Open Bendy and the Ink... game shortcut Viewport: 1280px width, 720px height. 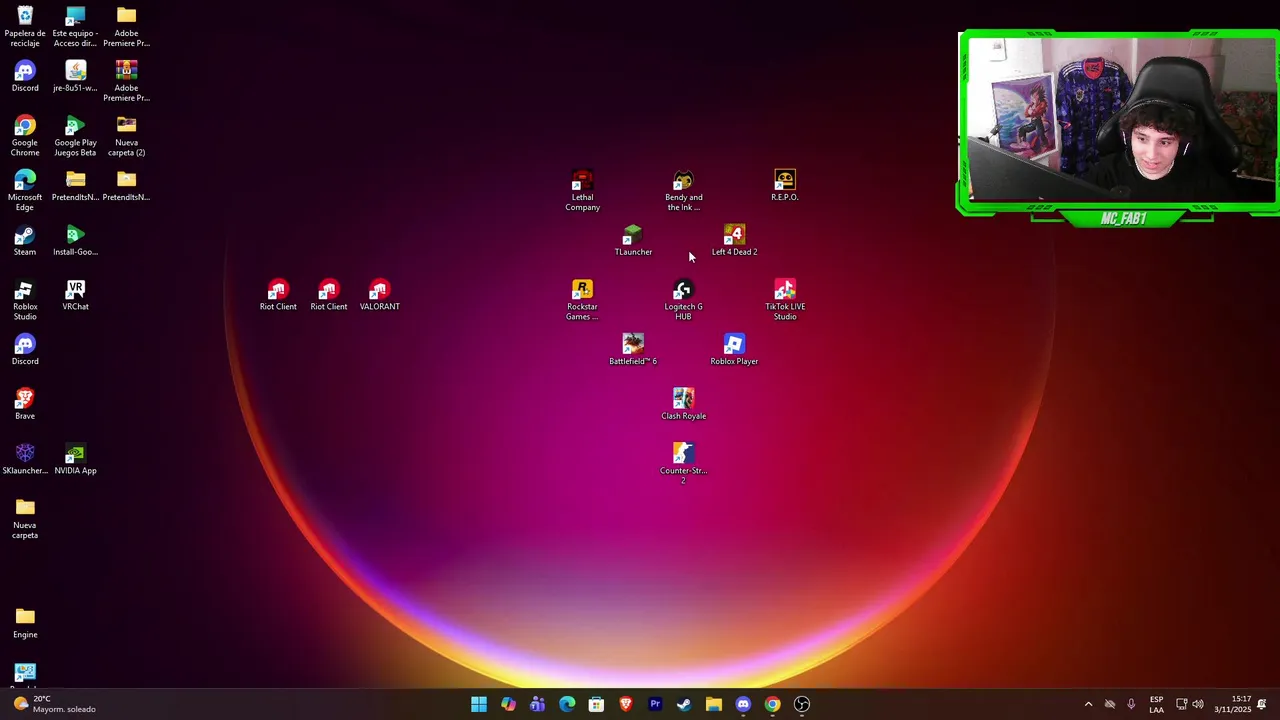(x=684, y=190)
